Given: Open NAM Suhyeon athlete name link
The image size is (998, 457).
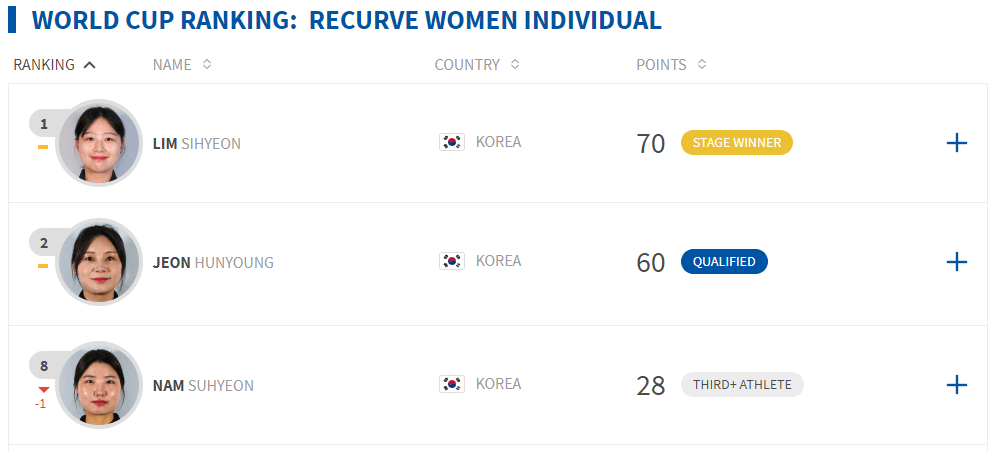Looking at the screenshot, I should (203, 386).
